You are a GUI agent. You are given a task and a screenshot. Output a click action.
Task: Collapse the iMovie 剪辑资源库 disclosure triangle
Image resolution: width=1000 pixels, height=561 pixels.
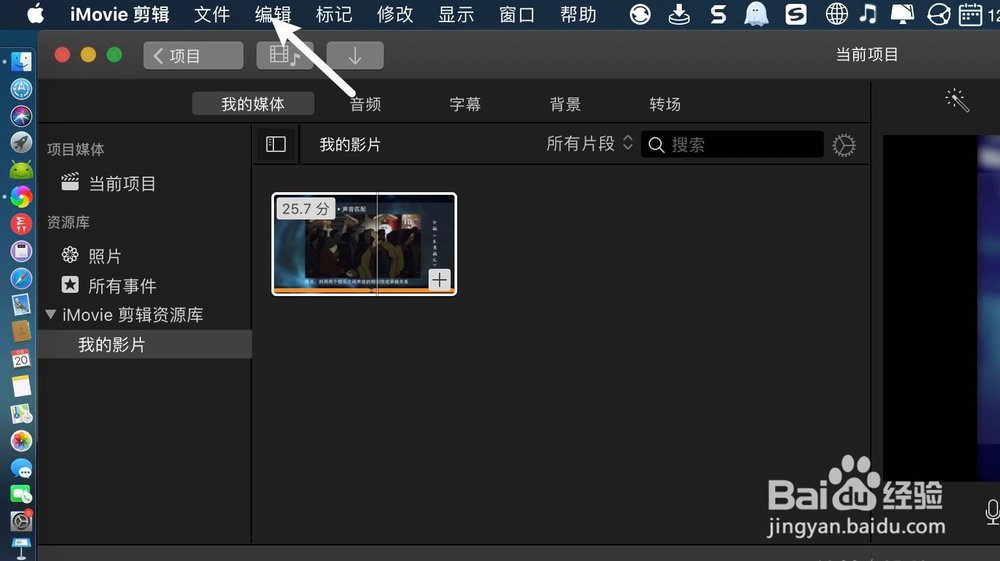51,314
